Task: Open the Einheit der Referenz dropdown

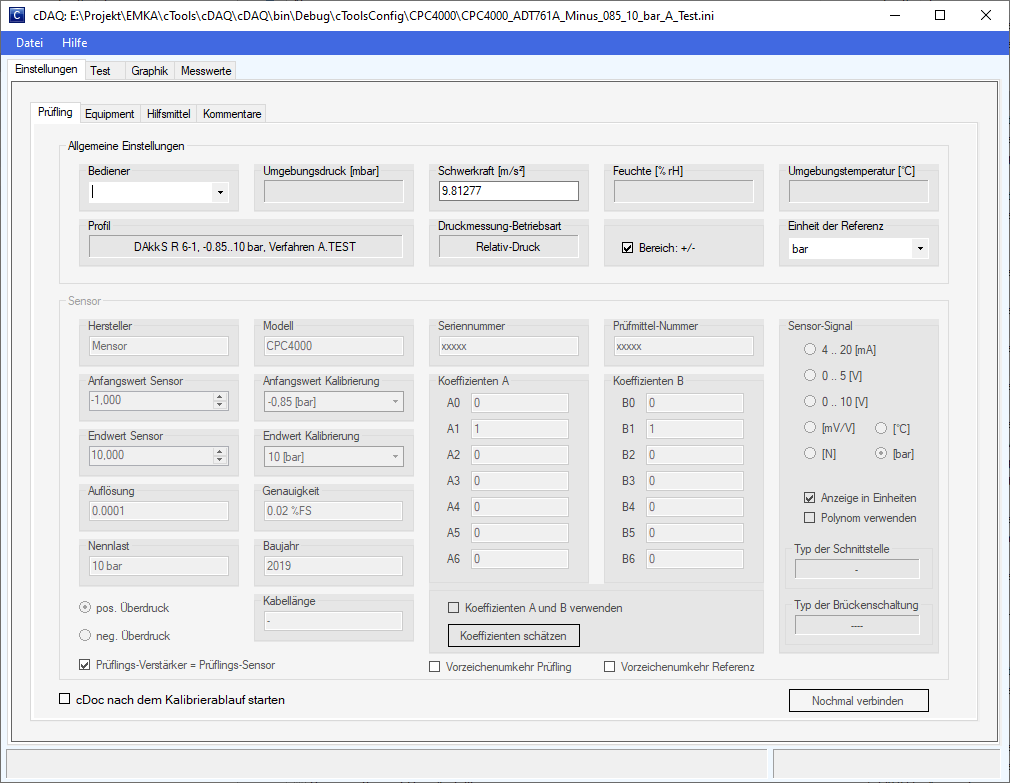Action: point(919,248)
